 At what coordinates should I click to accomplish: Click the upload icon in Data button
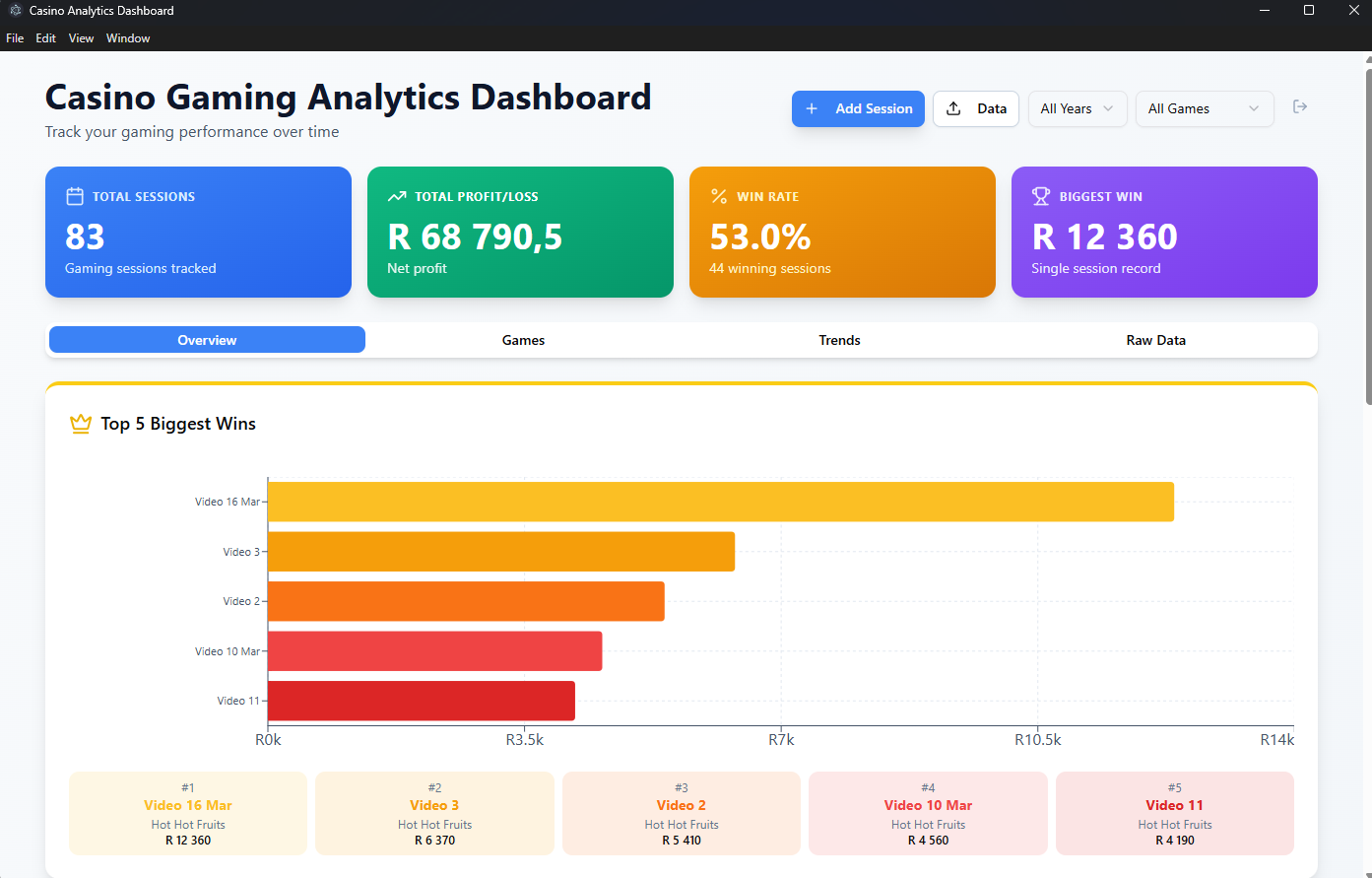(953, 108)
